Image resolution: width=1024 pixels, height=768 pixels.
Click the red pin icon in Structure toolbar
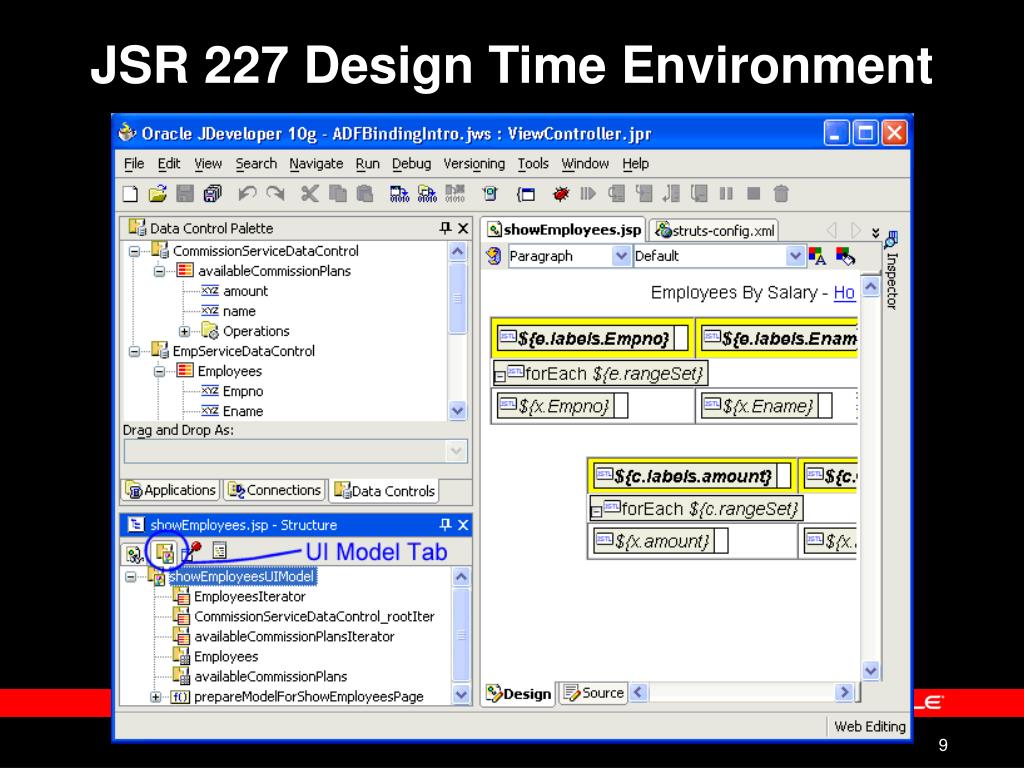pyautogui.click(x=193, y=552)
